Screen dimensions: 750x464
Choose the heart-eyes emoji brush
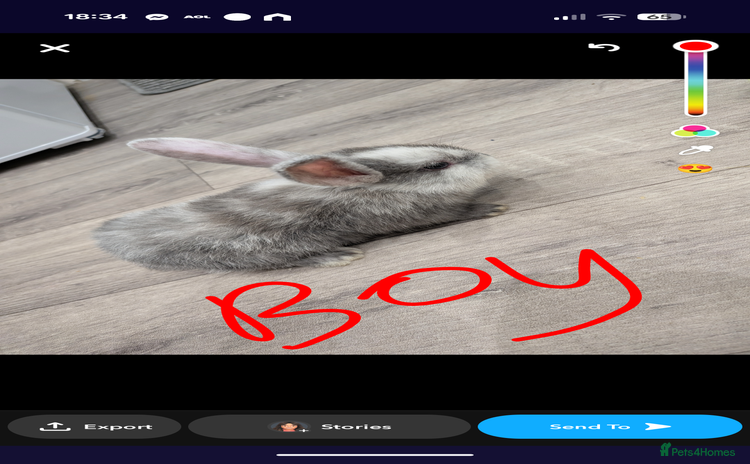(x=694, y=168)
